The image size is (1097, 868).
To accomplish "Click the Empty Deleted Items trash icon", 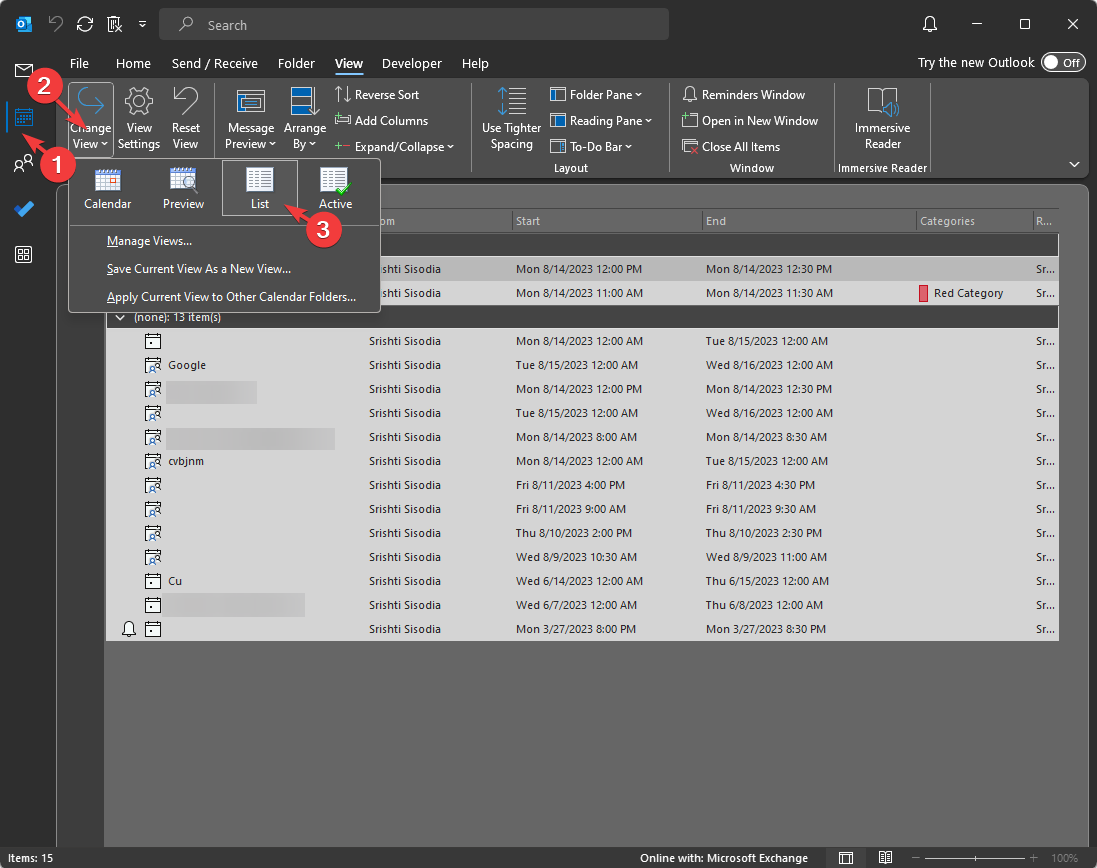I will click(114, 24).
